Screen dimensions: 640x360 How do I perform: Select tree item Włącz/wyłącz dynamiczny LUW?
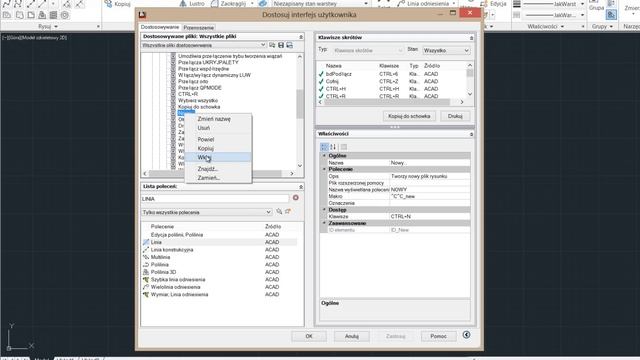pos(214,75)
